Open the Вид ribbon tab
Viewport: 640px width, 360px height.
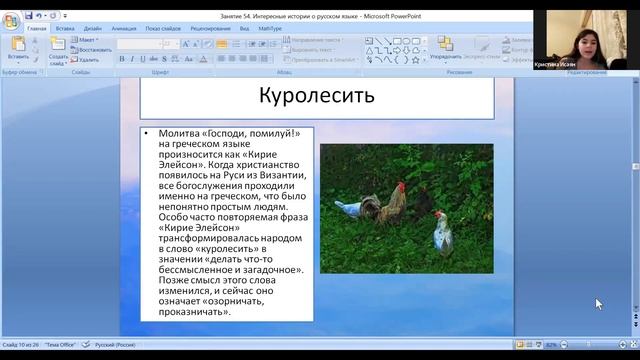coord(244,29)
